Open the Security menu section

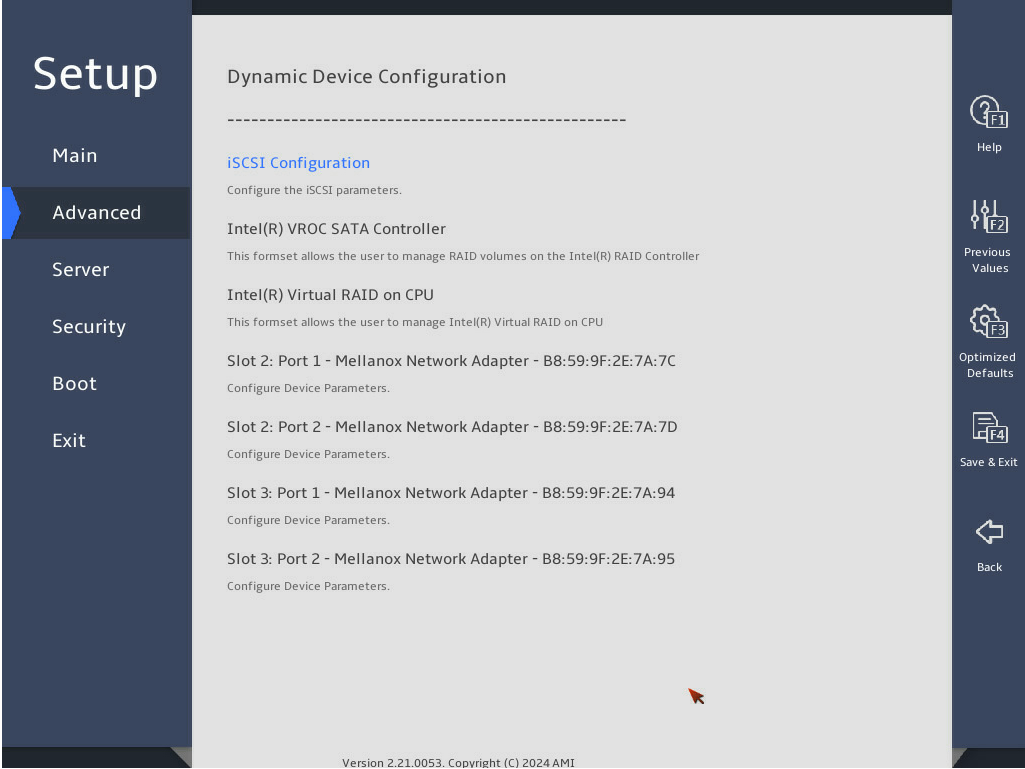[x=89, y=326]
